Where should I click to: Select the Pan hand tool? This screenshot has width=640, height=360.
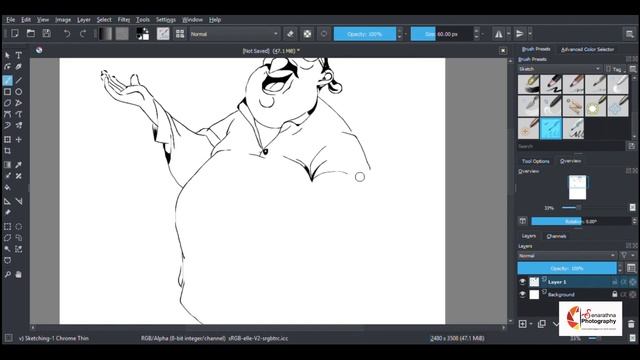19,274
